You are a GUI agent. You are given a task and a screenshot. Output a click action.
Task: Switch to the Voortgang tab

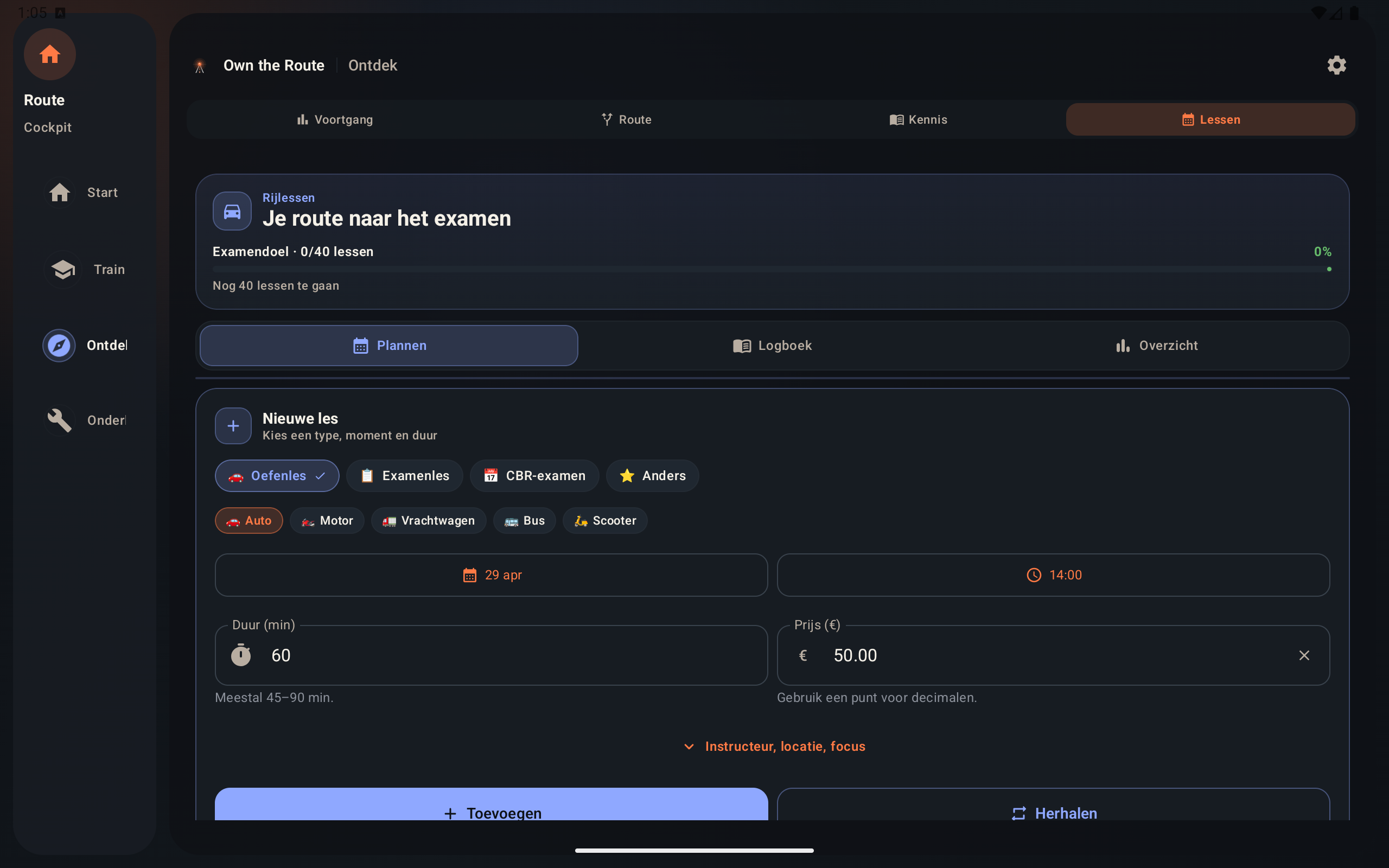click(335, 119)
